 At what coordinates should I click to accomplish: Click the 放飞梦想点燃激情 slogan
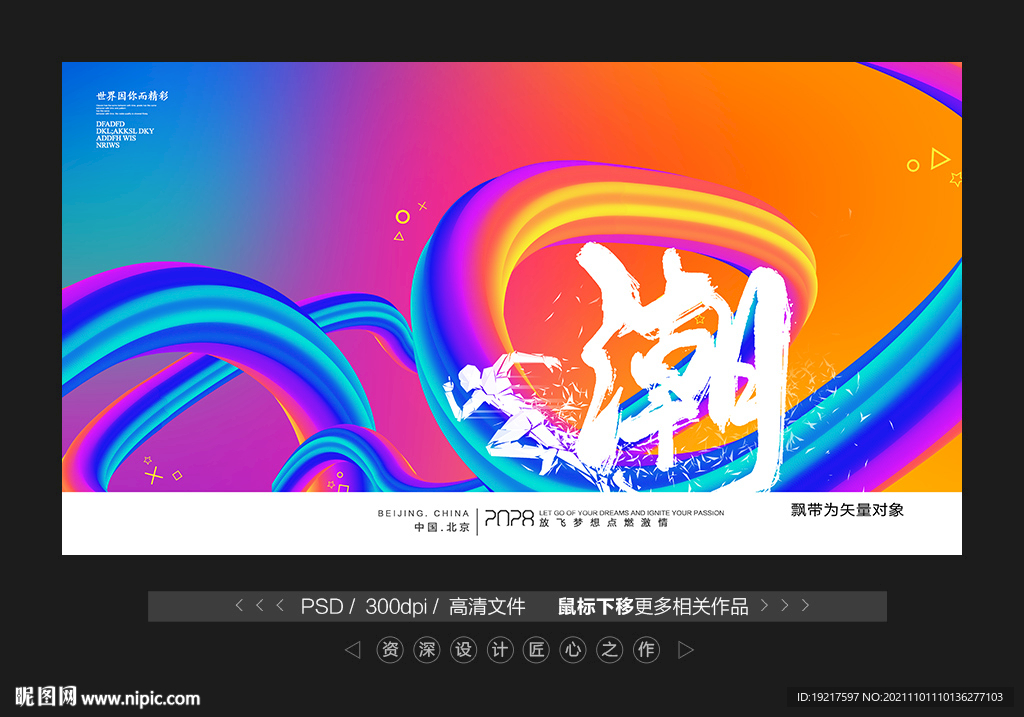603,522
